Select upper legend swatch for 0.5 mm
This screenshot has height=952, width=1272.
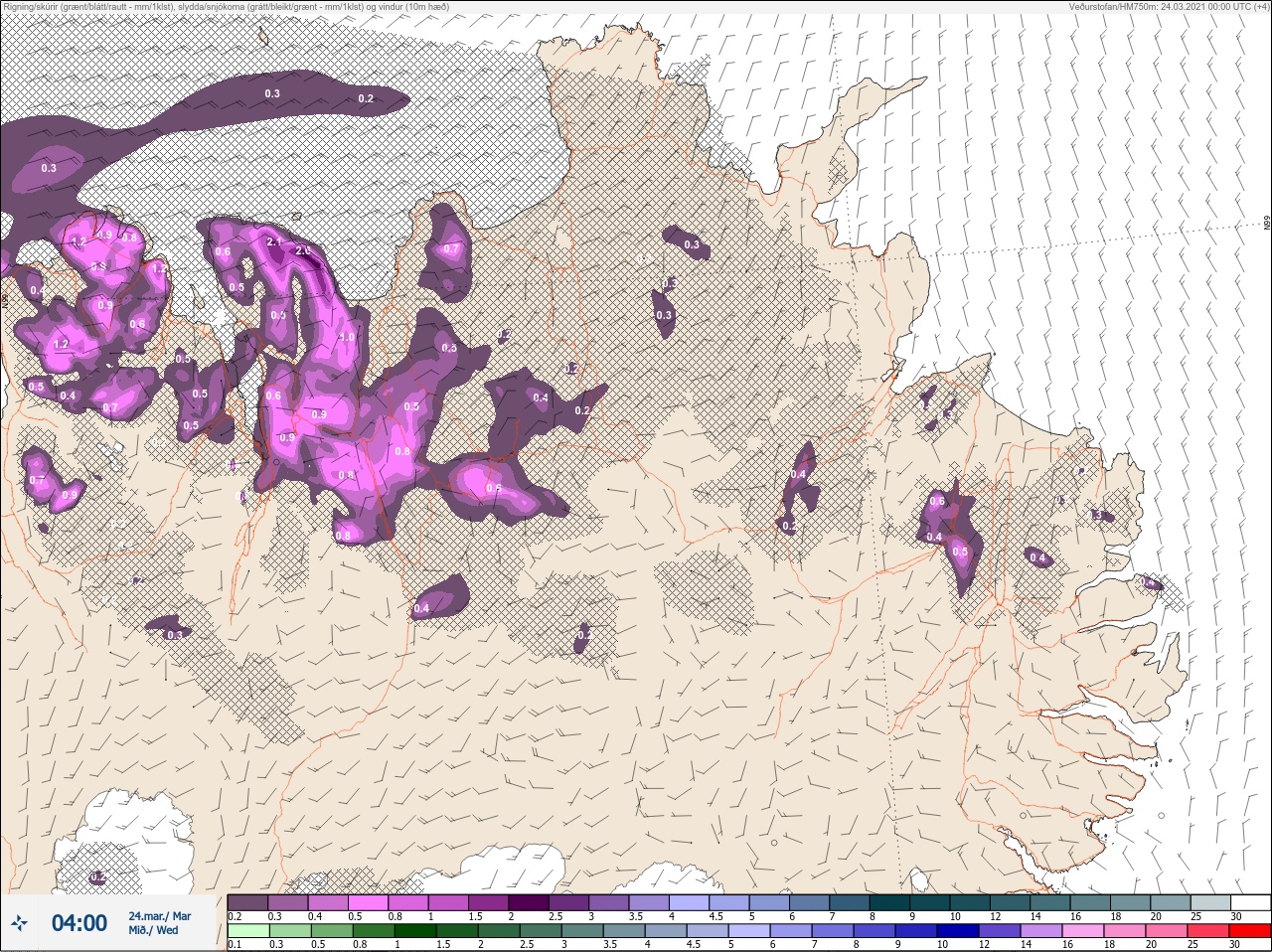pos(368,901)
